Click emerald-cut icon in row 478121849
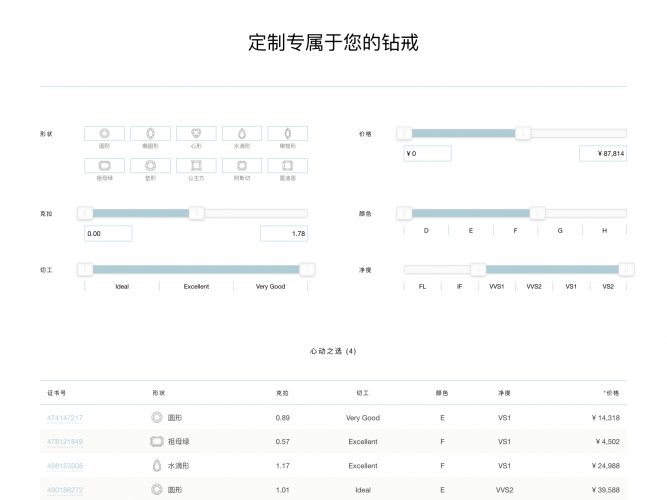The height and width of the screenshot is (500, 667). (157, 442)
